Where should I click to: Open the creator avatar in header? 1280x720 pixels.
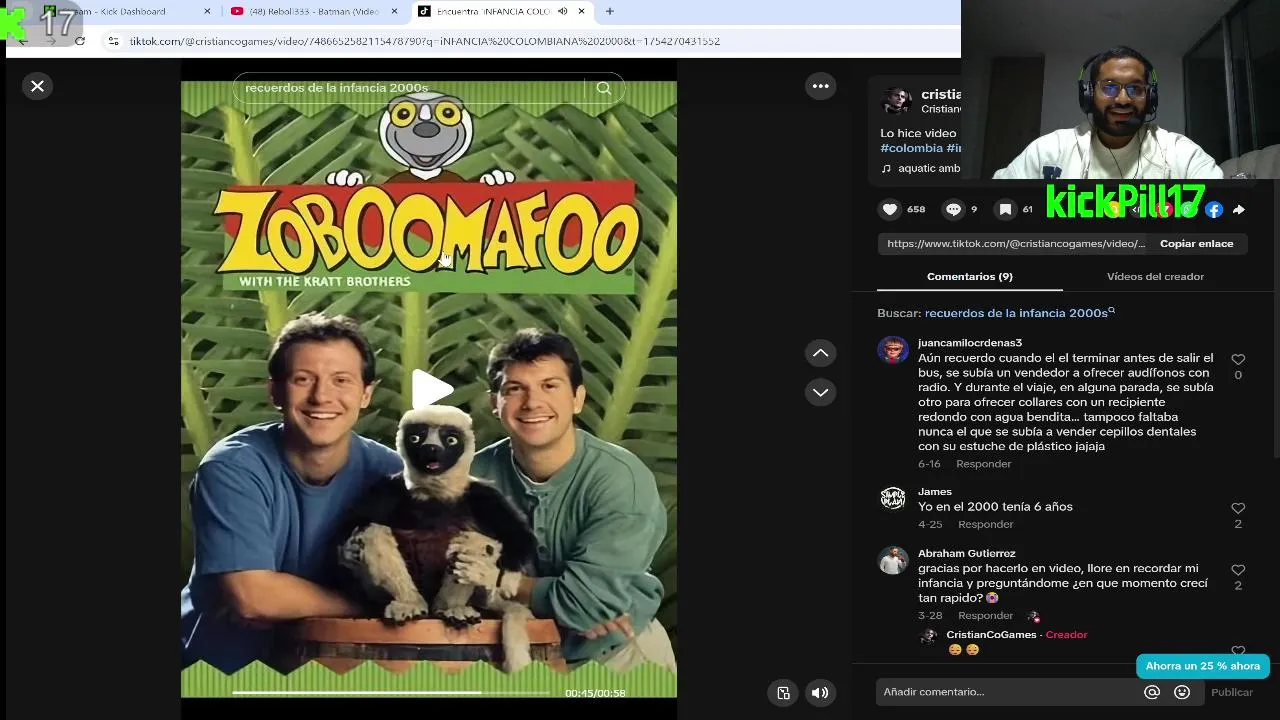pos(896,101)
